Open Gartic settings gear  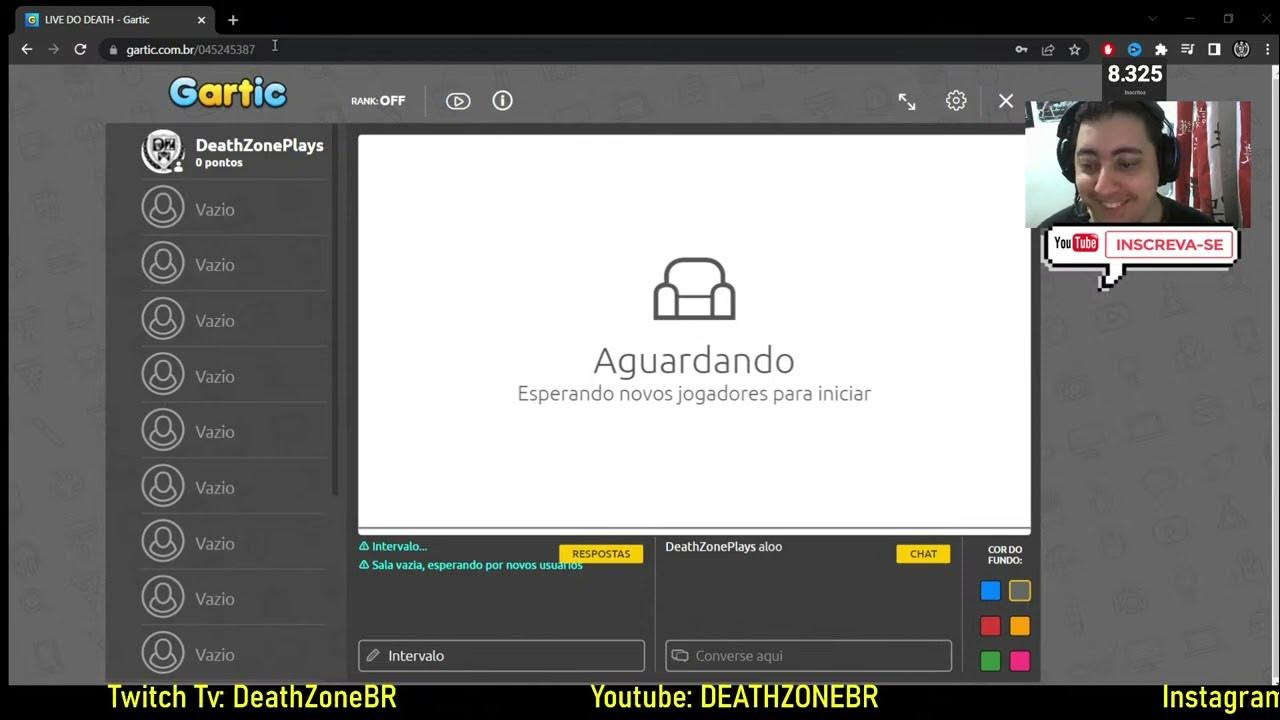click(x=956, y=101)
